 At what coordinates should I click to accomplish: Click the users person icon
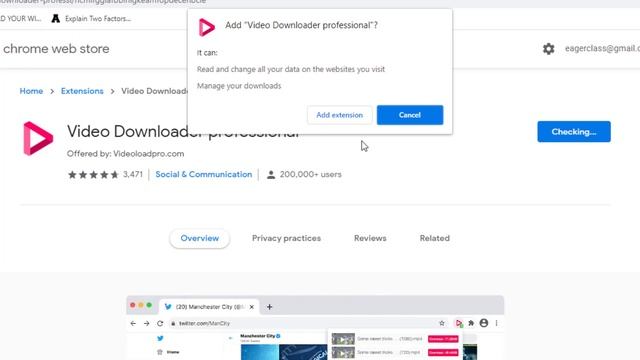click(x=271, y=175)
